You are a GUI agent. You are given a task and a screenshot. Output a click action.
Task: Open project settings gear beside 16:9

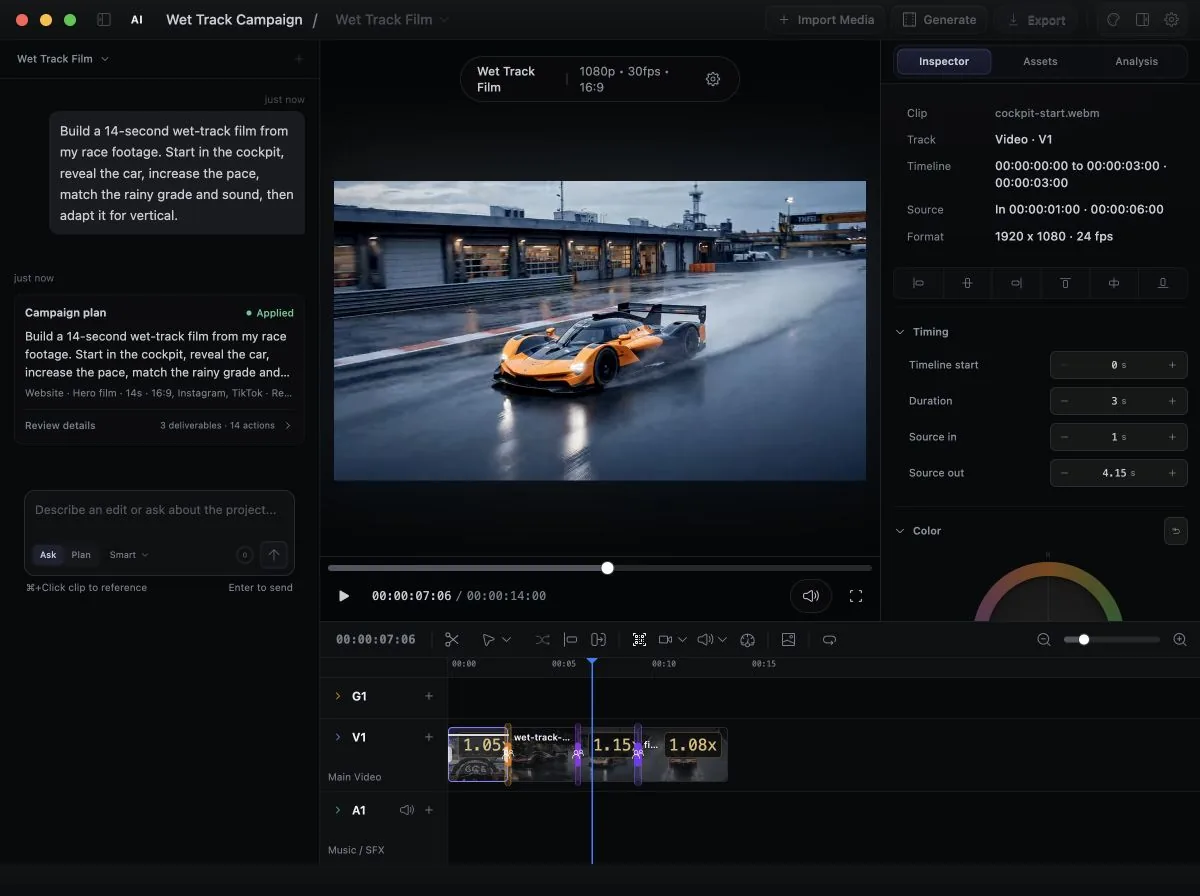point(713,79)
